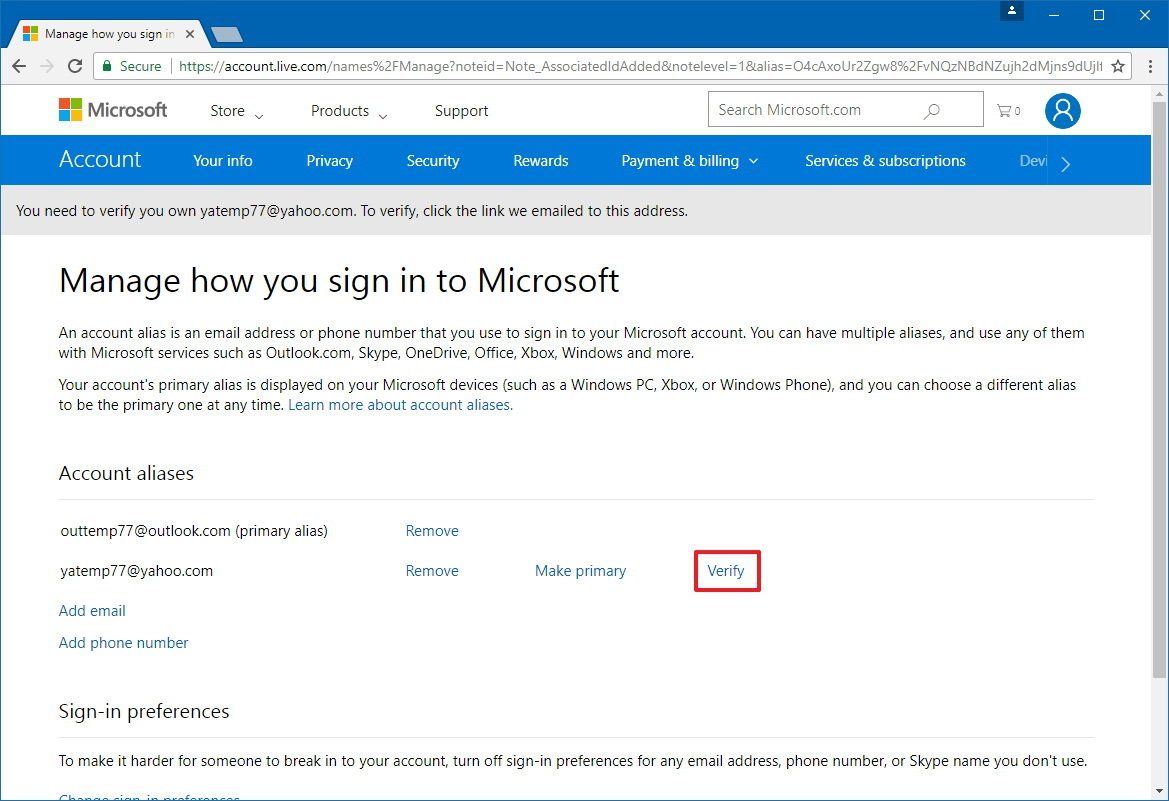The width and height of the screenshot is (1169, 801).
Task: Click the Chrome user profile icon in title bar
Action: 1012,10
